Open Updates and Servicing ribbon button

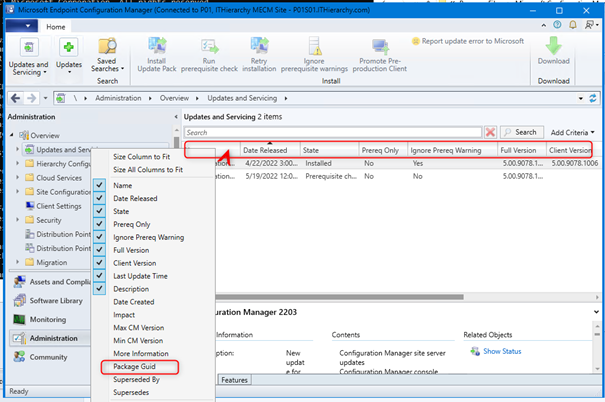coord(29,58)
